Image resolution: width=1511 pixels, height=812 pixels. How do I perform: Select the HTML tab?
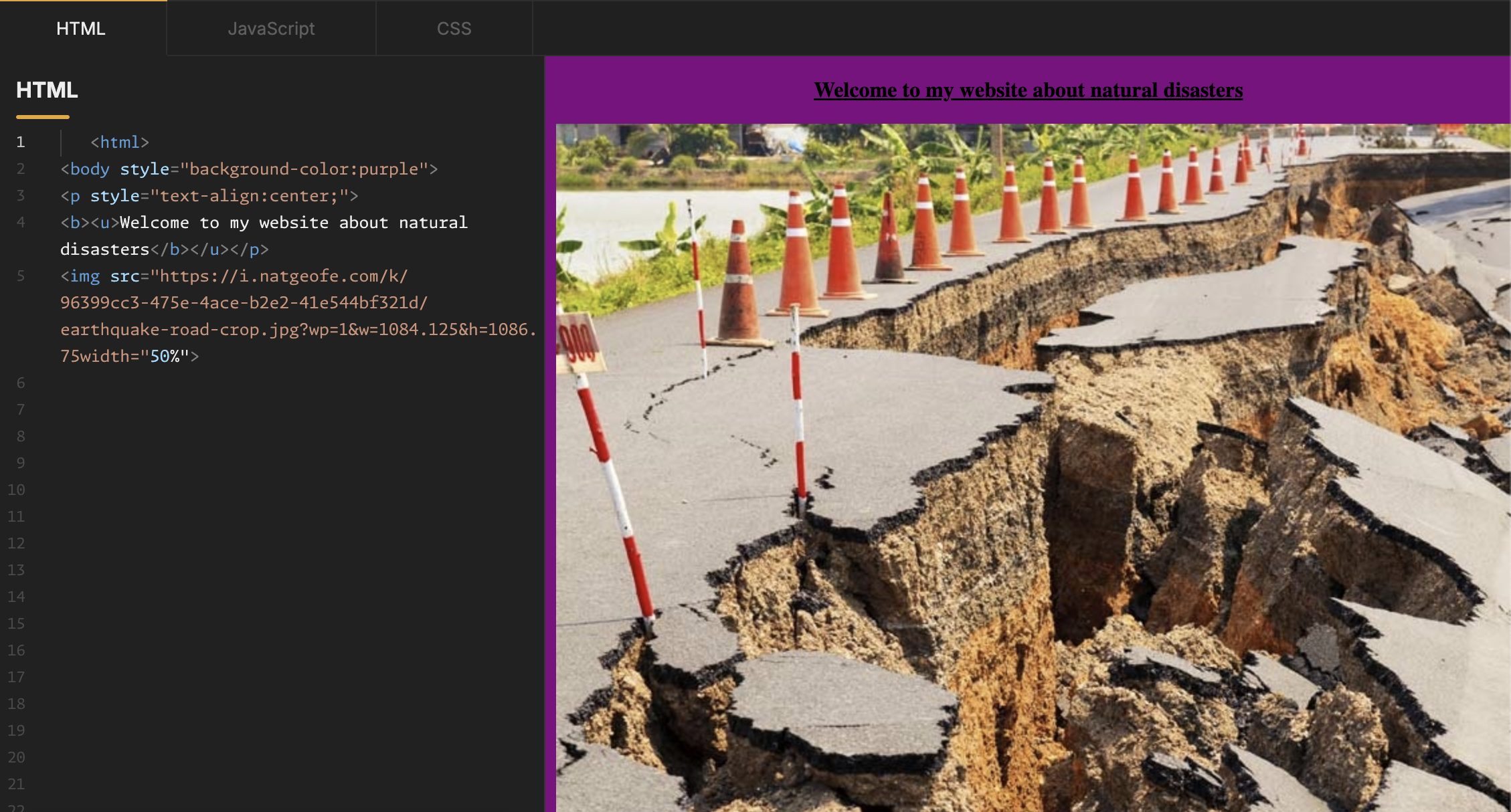[x=81, y=29]
